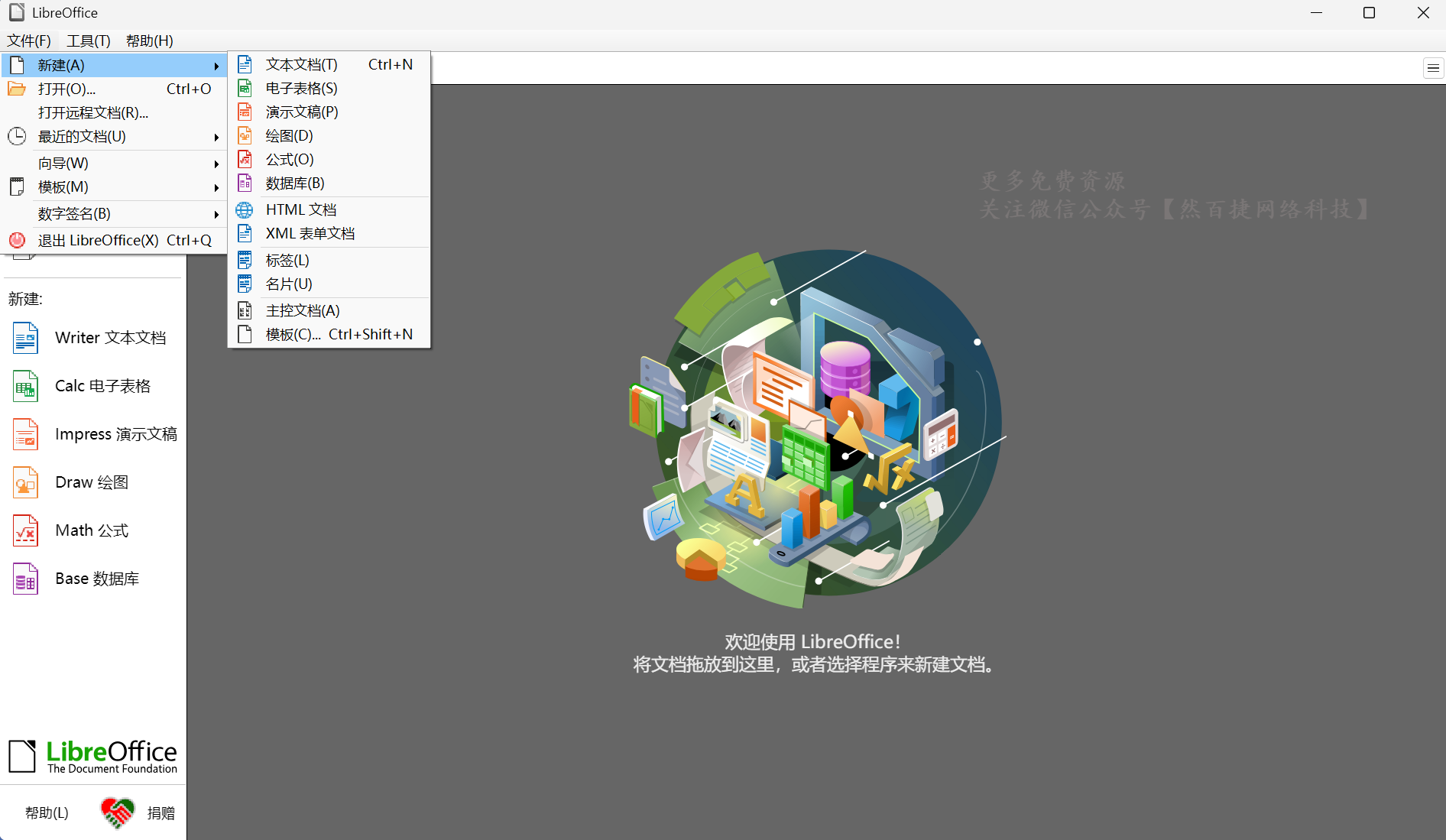Click the 欢迎使用 LibreOffice! welcome text

pyautogui.click(x=812, y=641)
